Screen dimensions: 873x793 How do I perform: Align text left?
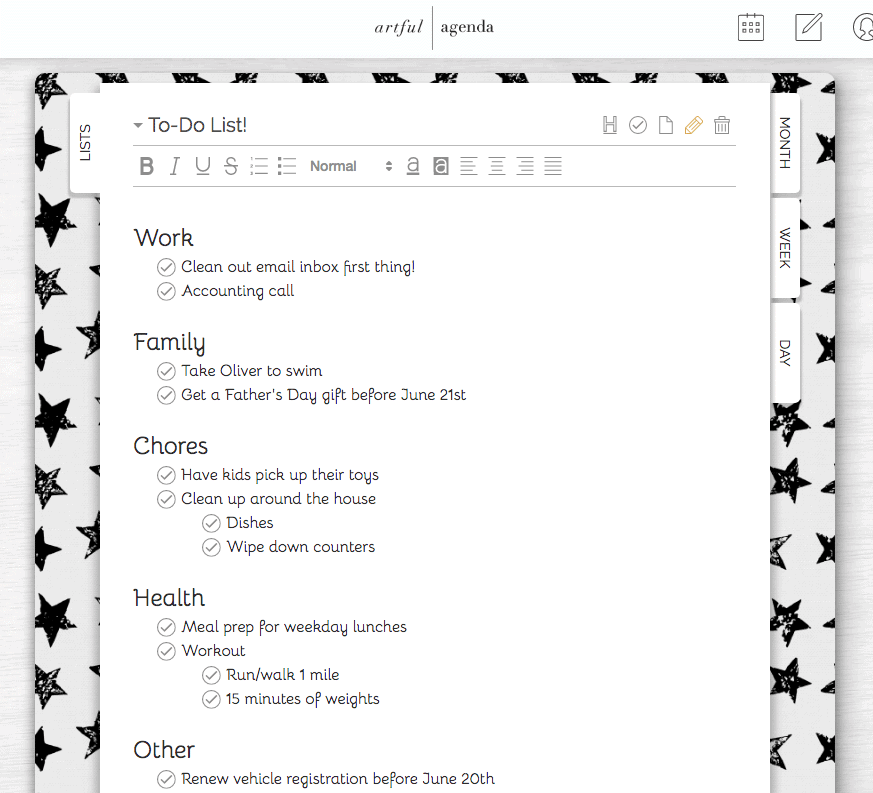click(469, 166)
